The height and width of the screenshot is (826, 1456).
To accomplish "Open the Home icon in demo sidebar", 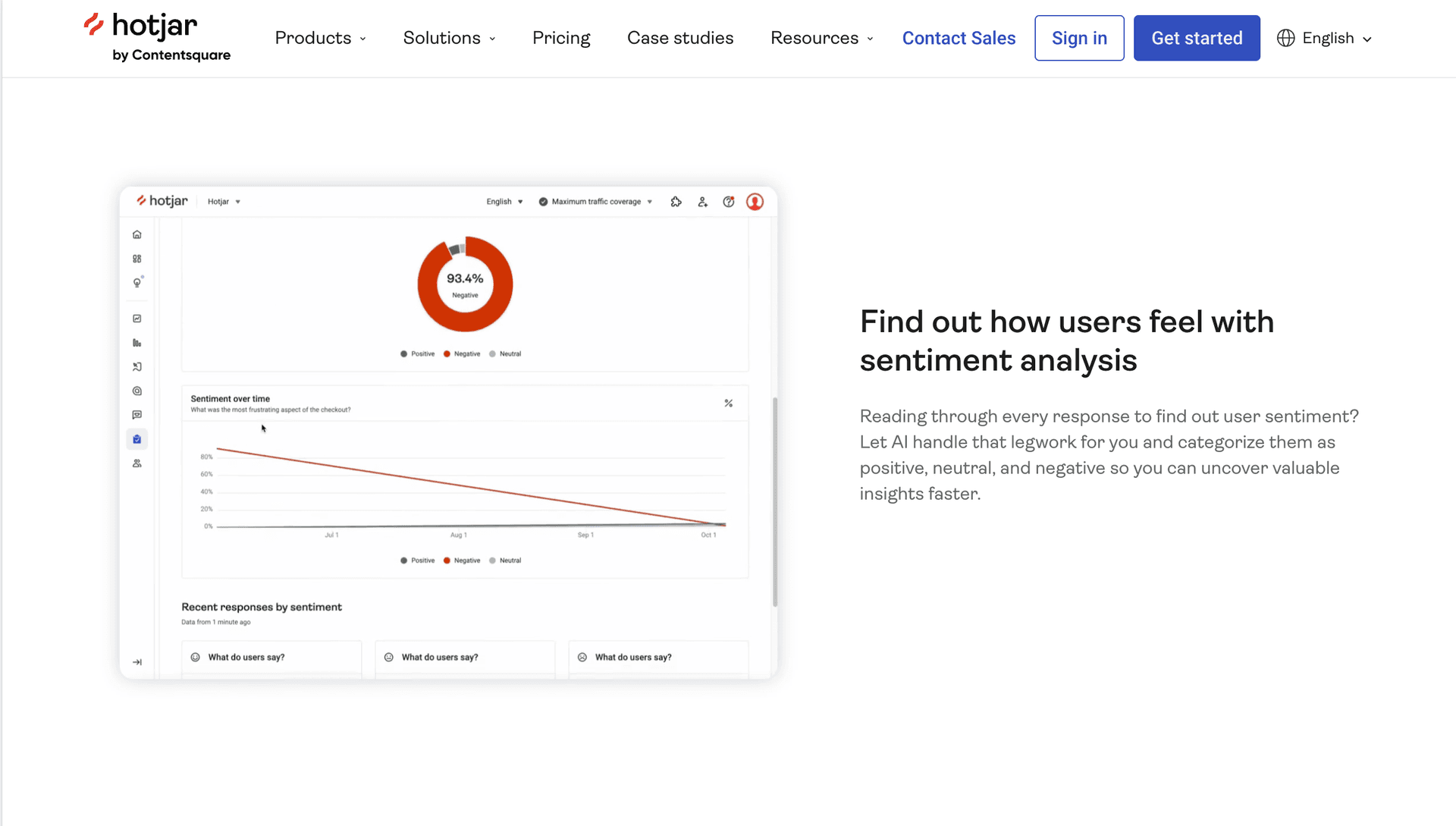I will point(137,234).
